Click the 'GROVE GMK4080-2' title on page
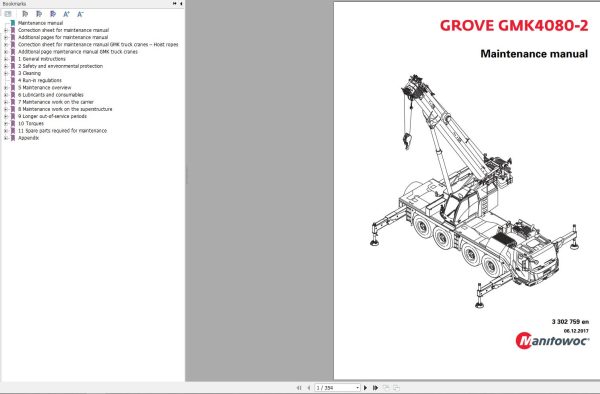Screen dimensions: 600x394 [514, 26]
